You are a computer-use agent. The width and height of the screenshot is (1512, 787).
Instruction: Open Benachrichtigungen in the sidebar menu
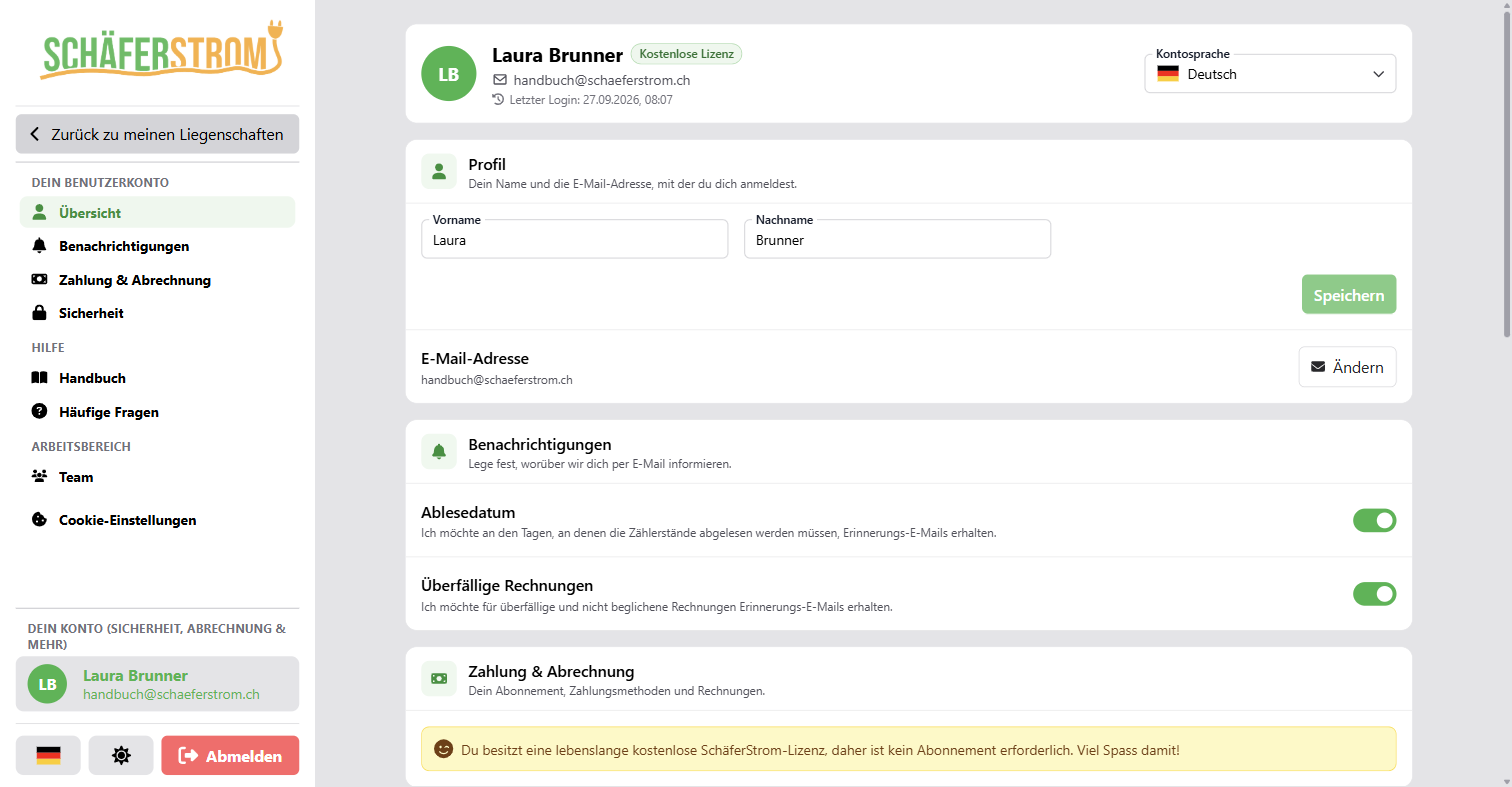click(157, 246)
